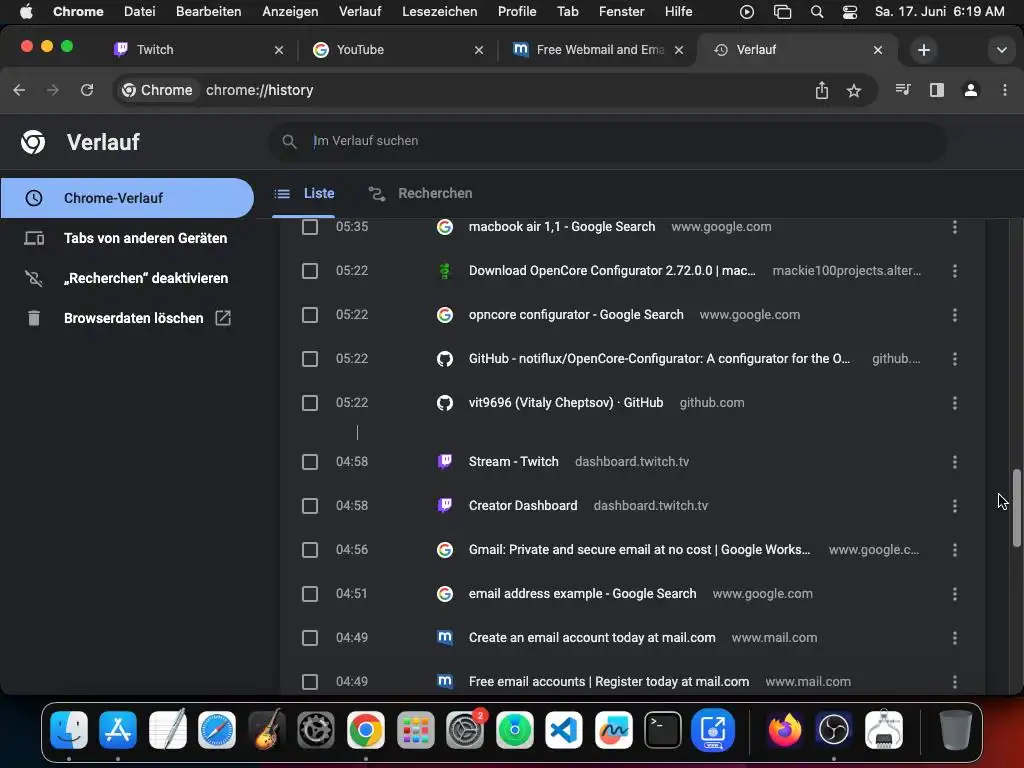Image resolution: width=1024 pixels, height=768 pixels.
Task: Click Google favicon of macbook air search
Action: [445, 227]
